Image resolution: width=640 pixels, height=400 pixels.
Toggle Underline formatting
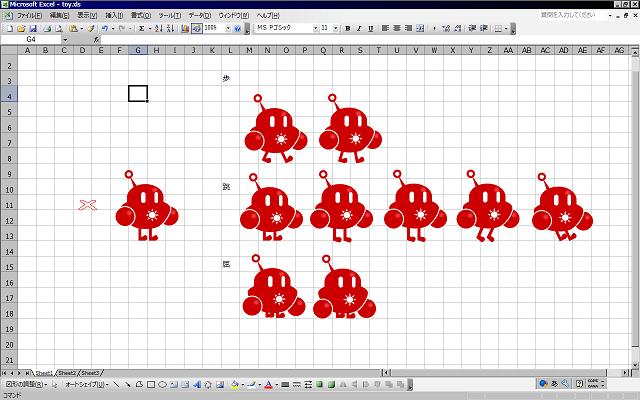click(370, 28)
